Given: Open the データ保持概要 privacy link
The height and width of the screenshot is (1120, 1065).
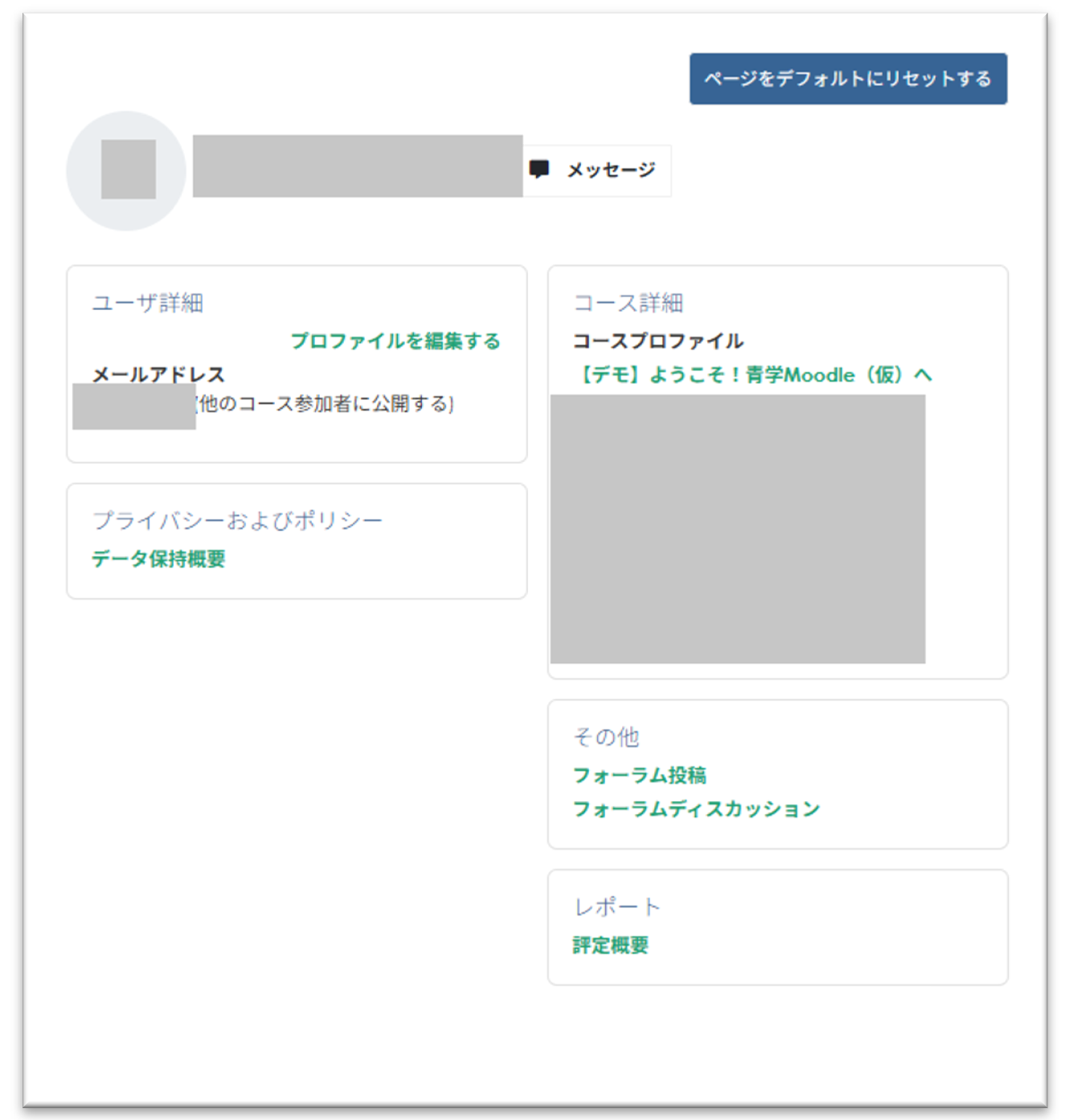Looking at the screenshot, I should (158, 558).
